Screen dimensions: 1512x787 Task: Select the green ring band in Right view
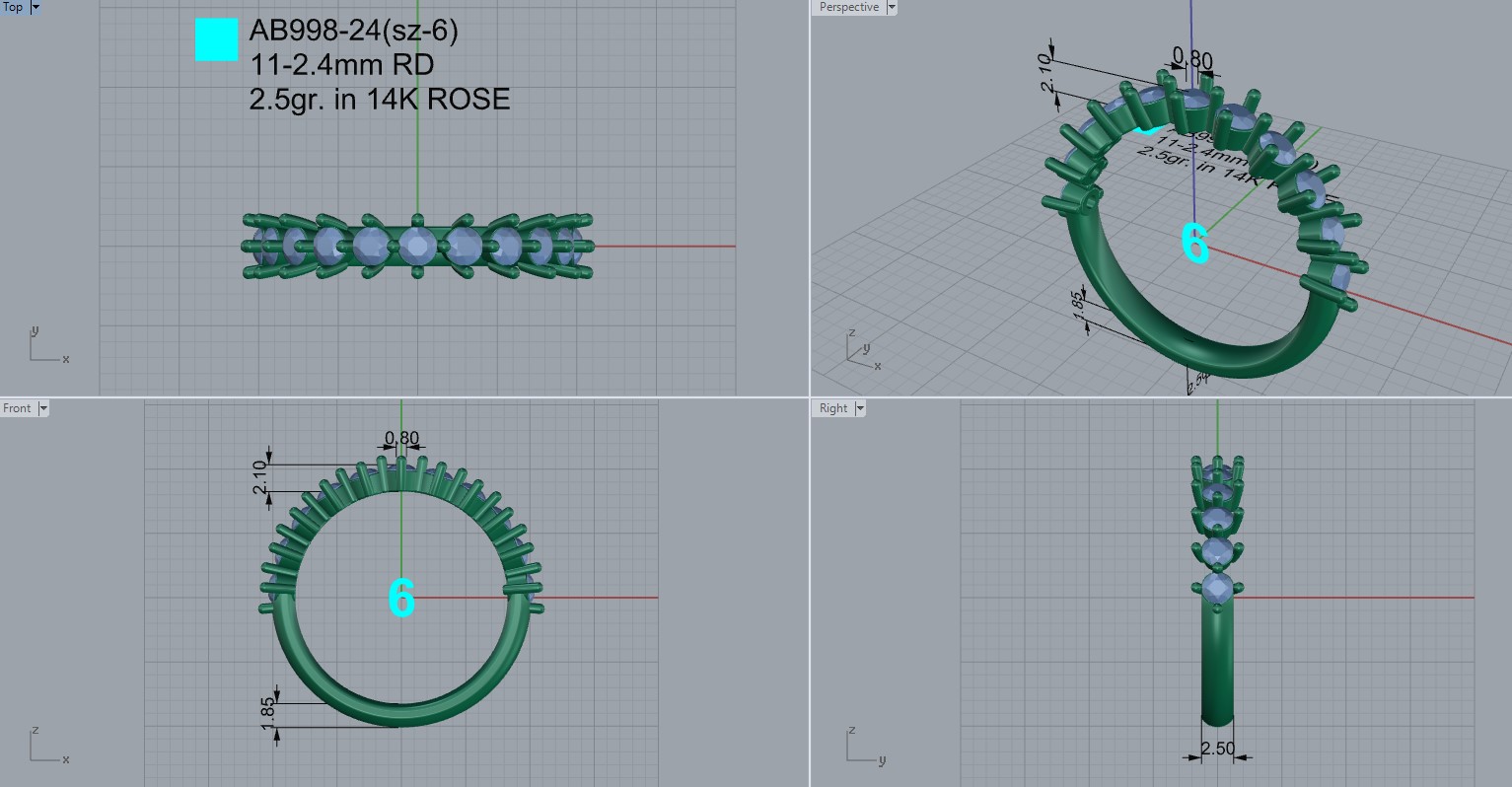[x=1218, y=663]
